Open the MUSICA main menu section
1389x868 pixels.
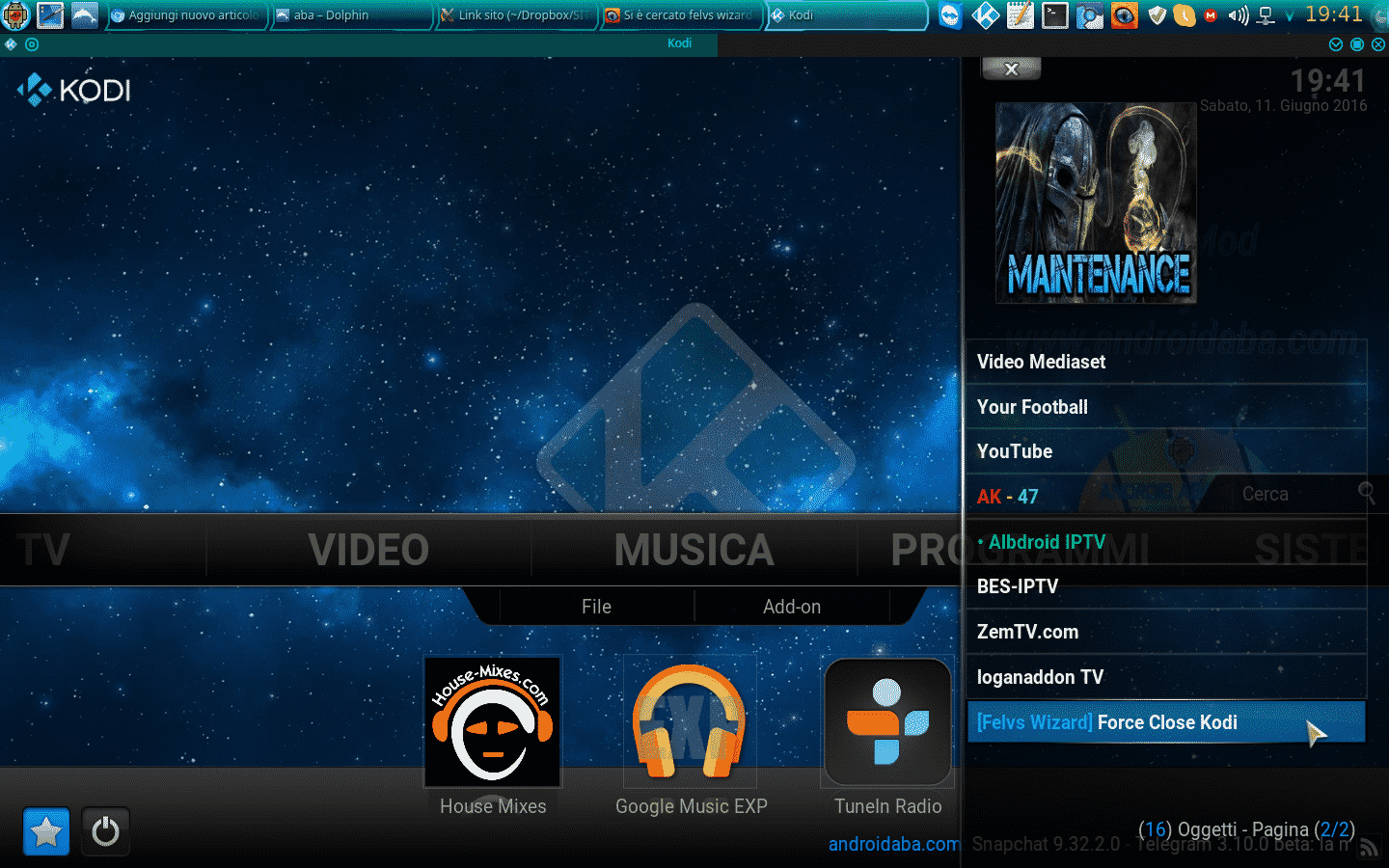[694, 550]
